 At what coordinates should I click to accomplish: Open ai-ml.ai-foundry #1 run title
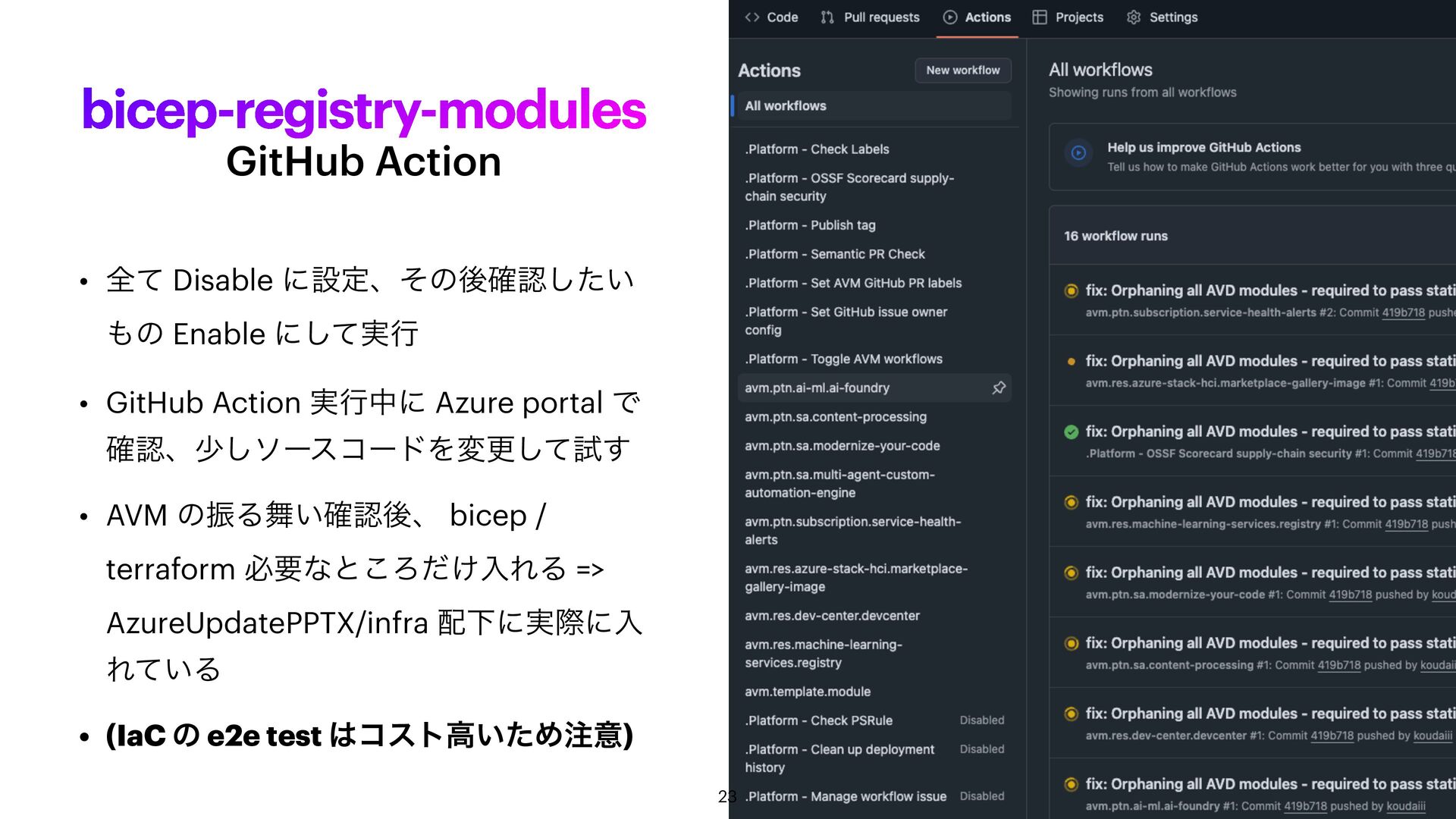pyautogui.click(x=1270, y=784)
